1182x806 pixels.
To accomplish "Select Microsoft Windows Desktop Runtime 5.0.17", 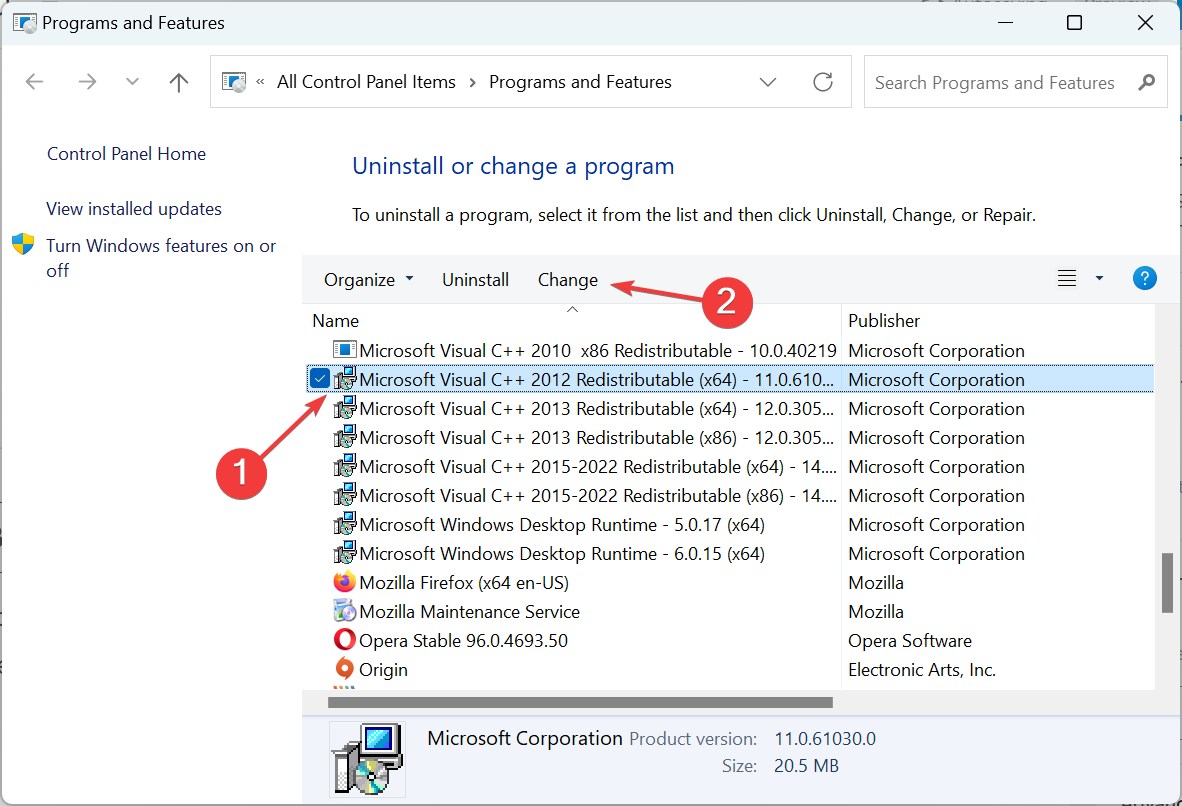I will pos(562,525).
